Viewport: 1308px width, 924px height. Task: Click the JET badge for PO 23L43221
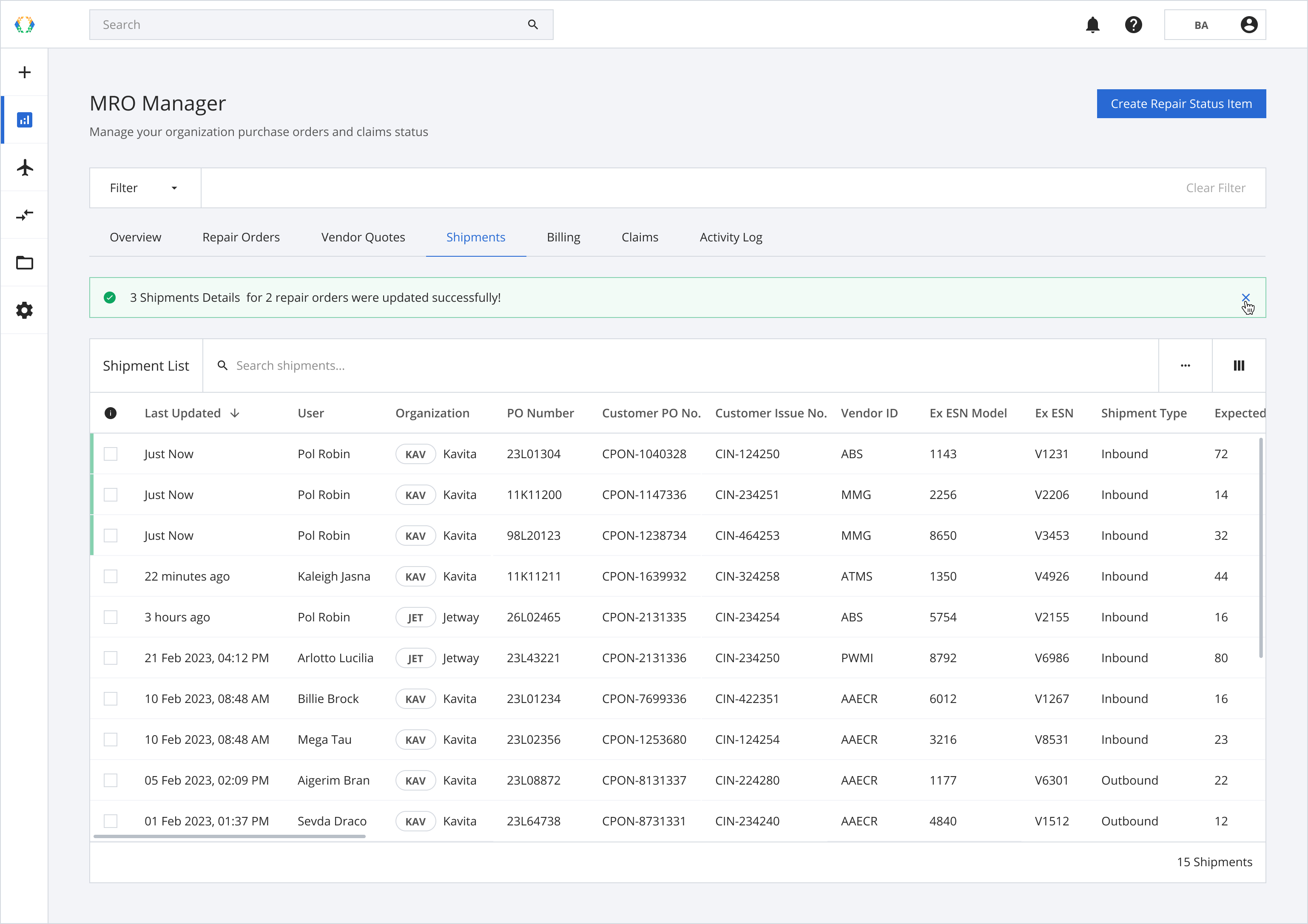pyautogui.click(x=415, y=658)
